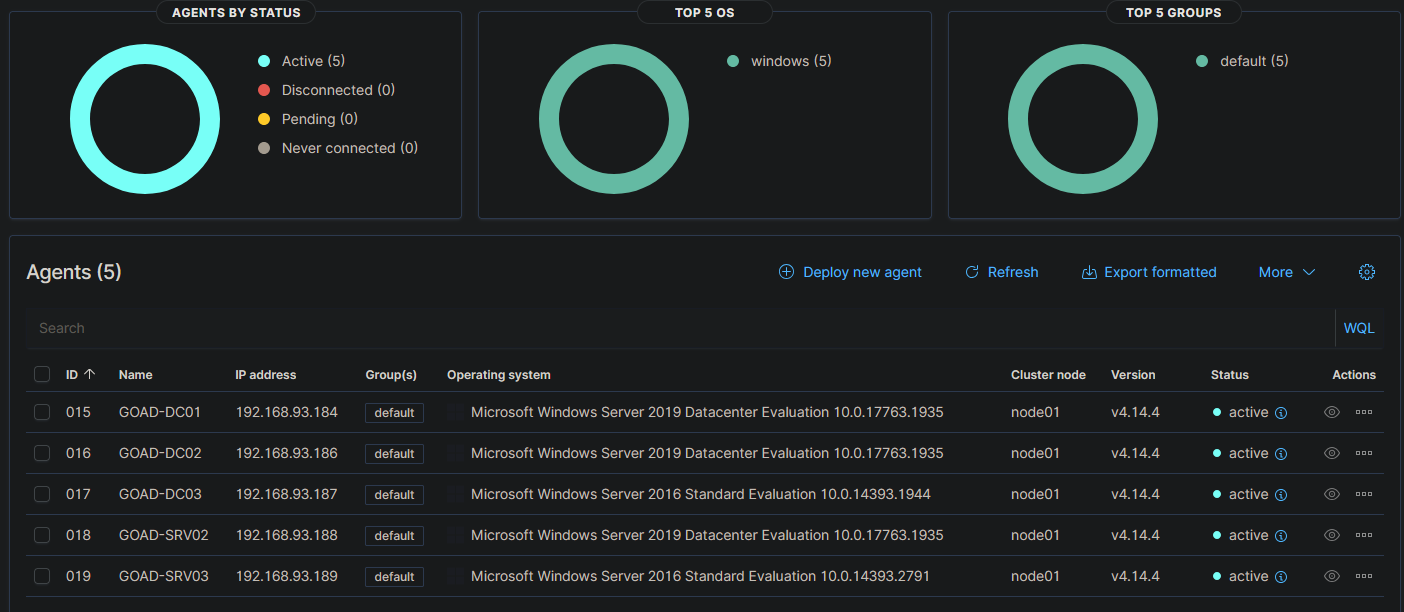Sort by Cluster node column header
The width and height of the screenshot is (1404, 612).
(x=1048, y=375)
